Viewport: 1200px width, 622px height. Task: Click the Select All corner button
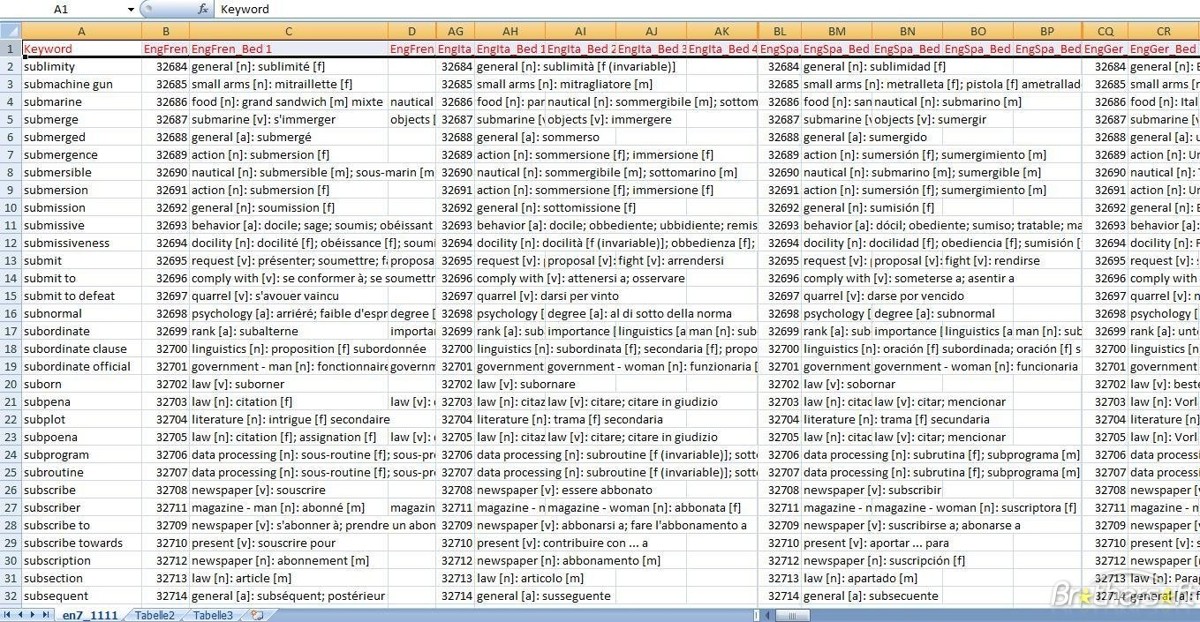pyautogui.click(x=10, y=31)
